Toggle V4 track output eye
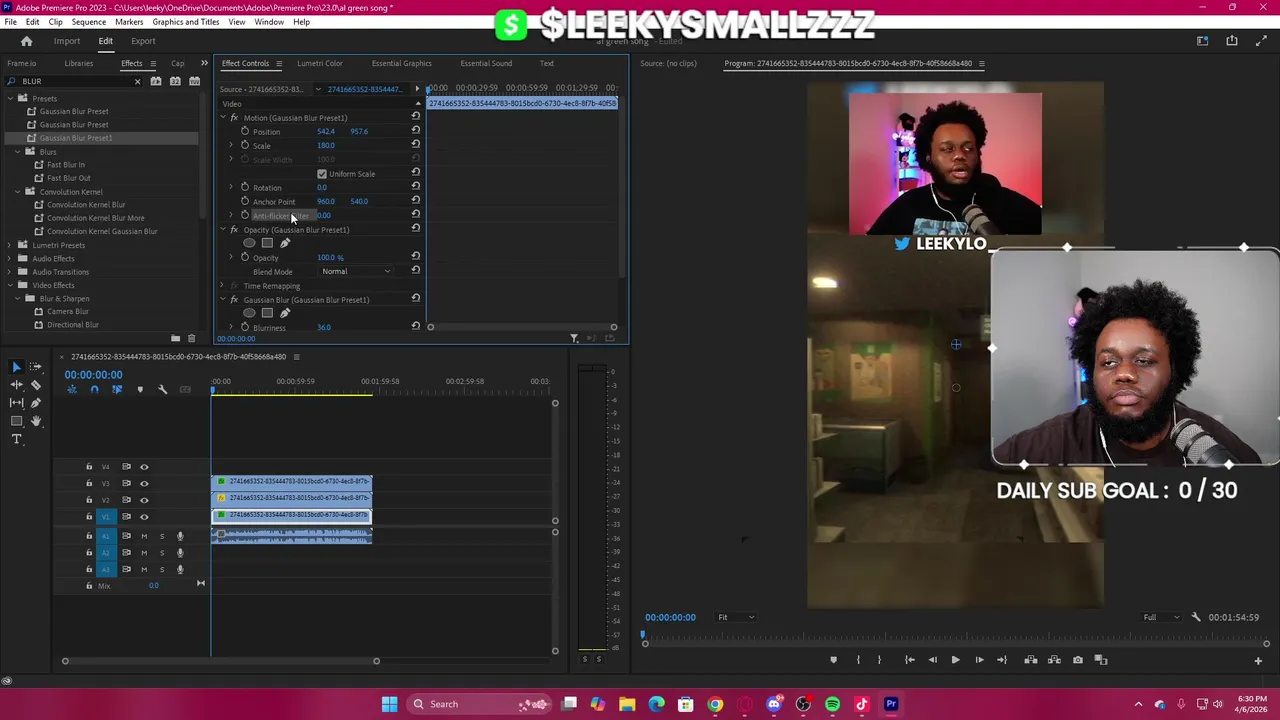 144,467
